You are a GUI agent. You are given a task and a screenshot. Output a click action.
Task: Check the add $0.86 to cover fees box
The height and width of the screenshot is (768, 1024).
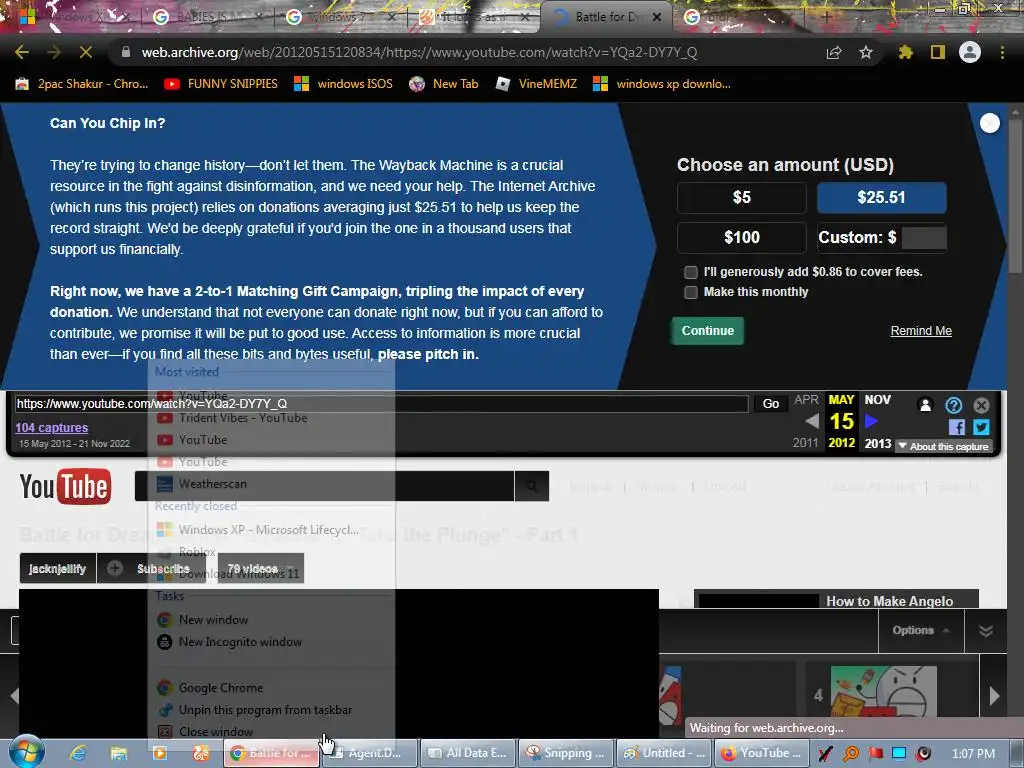pyautogui.click(x=690, y=272)
